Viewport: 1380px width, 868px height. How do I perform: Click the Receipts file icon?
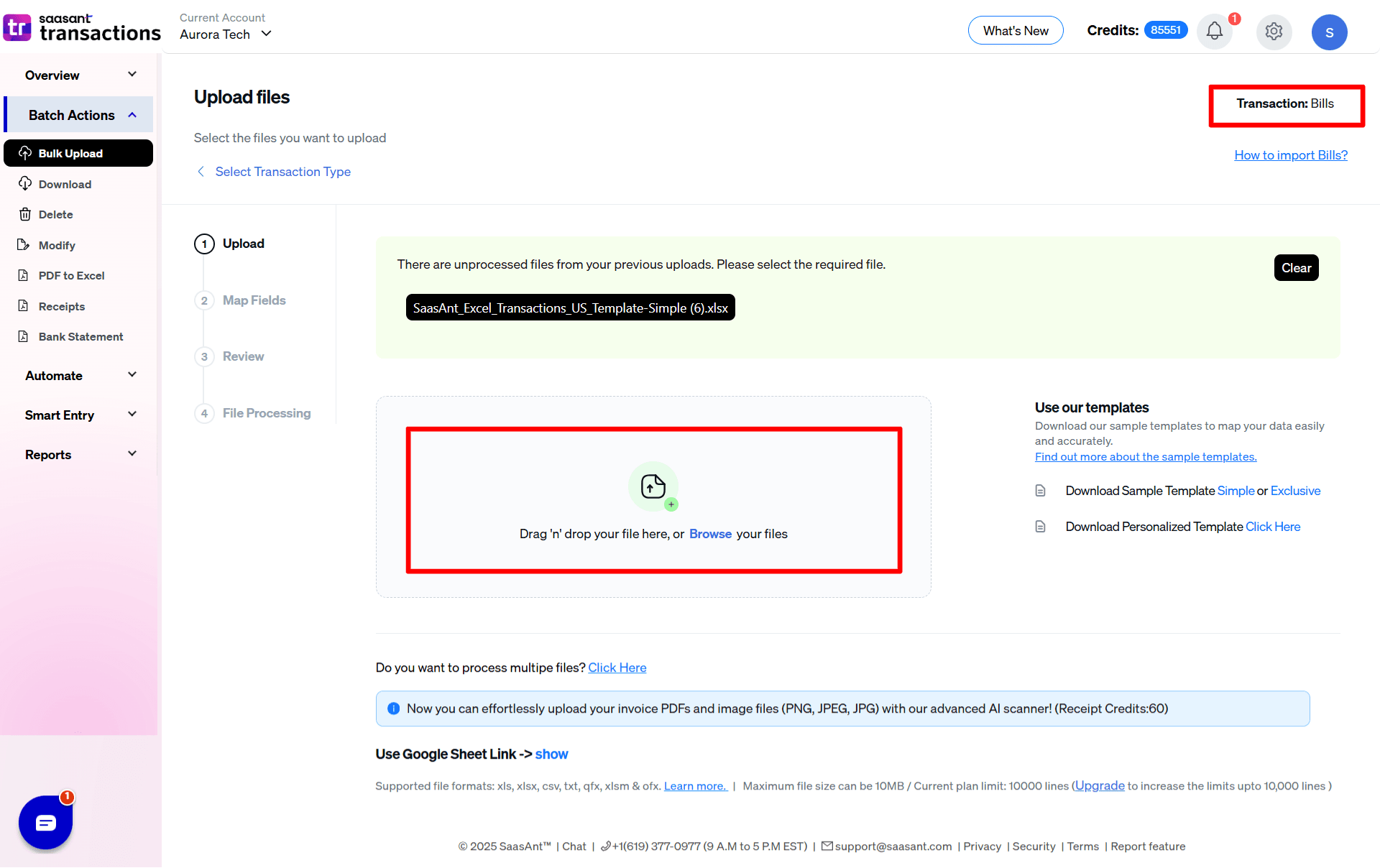[x=24, y=306]
